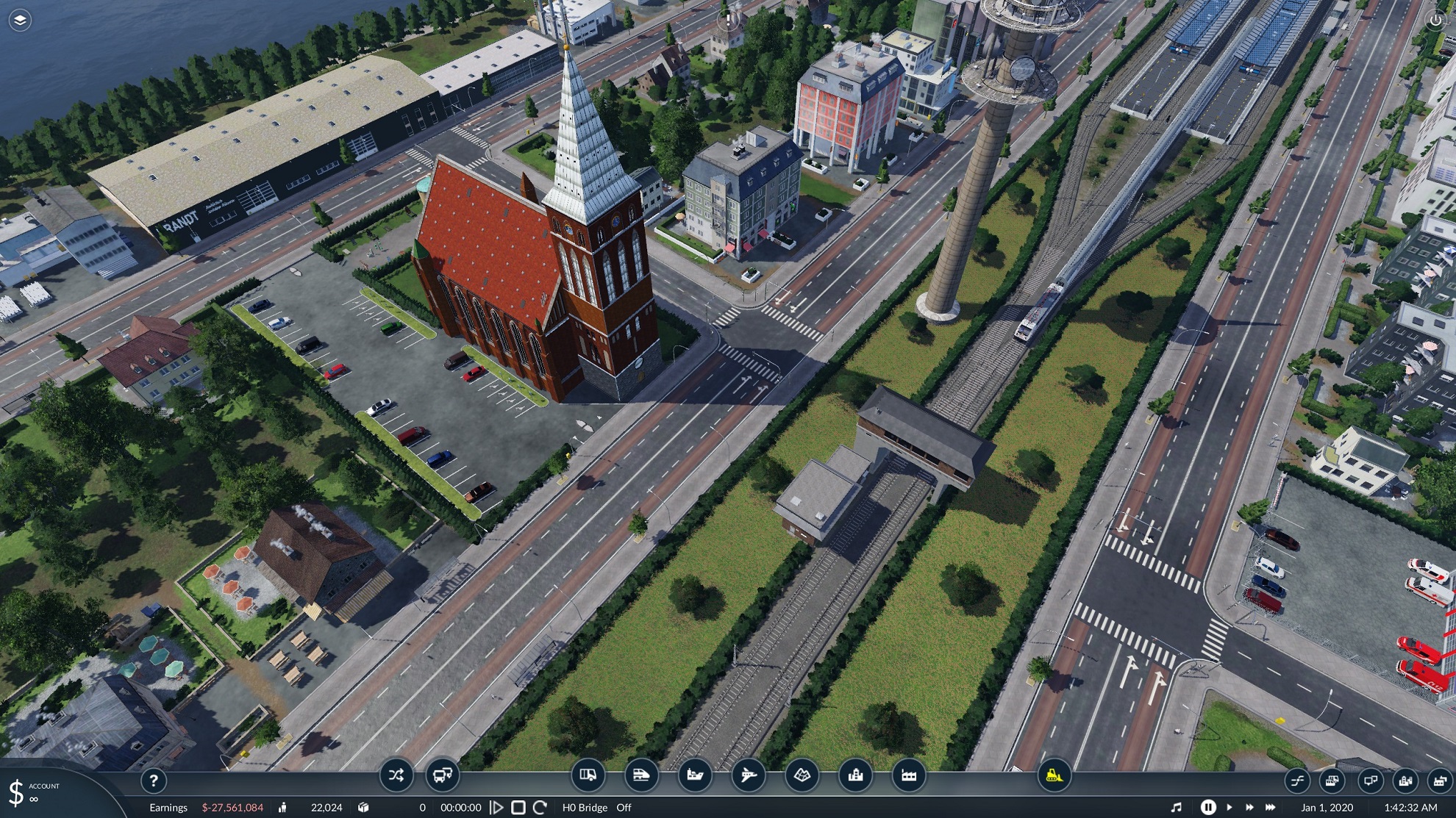Open the rail construction train icon
1456x818 pixels.
tap(640, 775)
